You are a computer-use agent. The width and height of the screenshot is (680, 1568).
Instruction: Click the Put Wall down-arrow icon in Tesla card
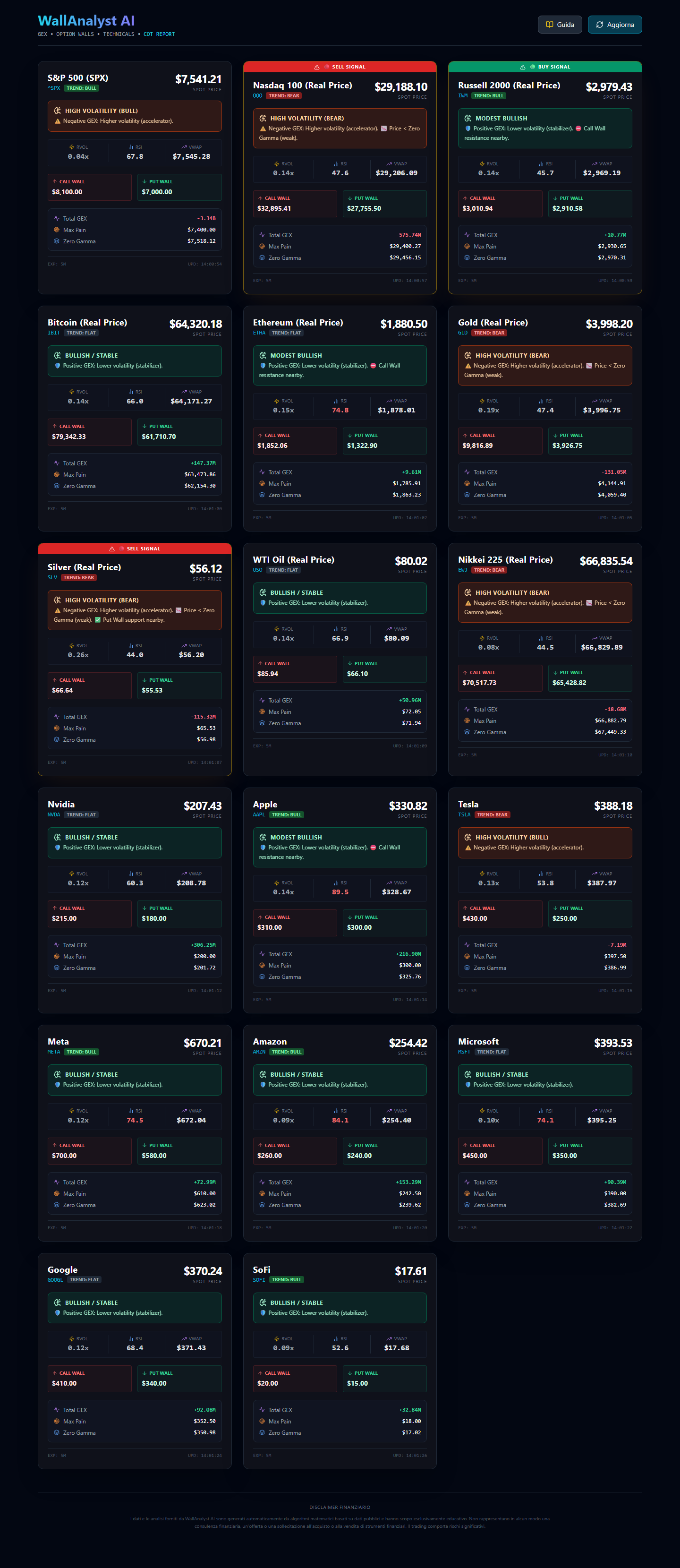(555, 908)
